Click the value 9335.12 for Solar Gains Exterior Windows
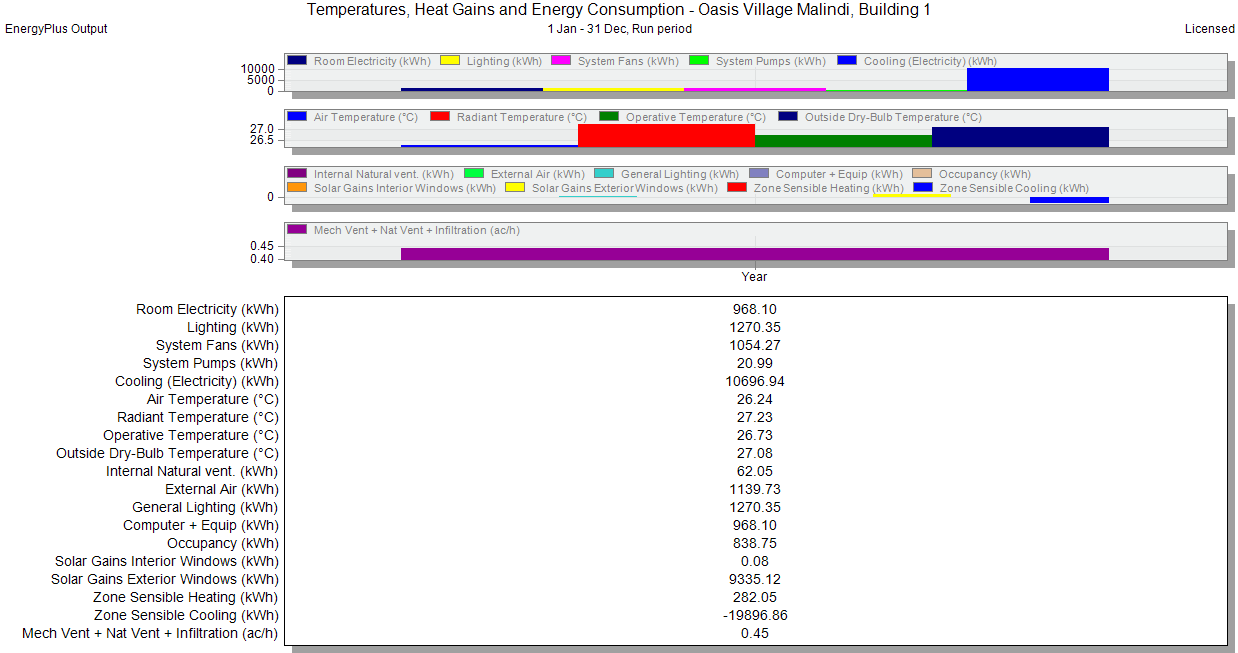This screenshot has height=653, width=1238. [x=755, y=579]
